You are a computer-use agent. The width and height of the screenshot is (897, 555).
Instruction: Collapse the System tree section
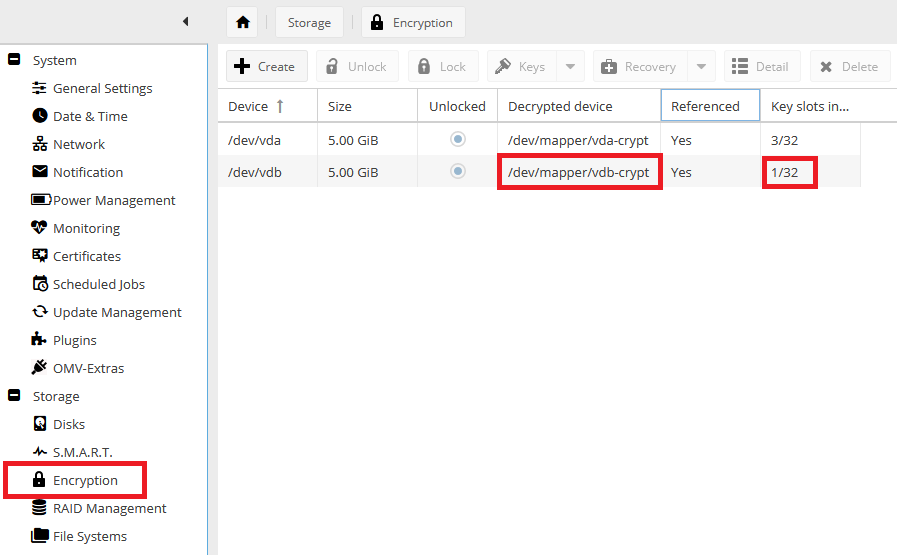[14, 60]
